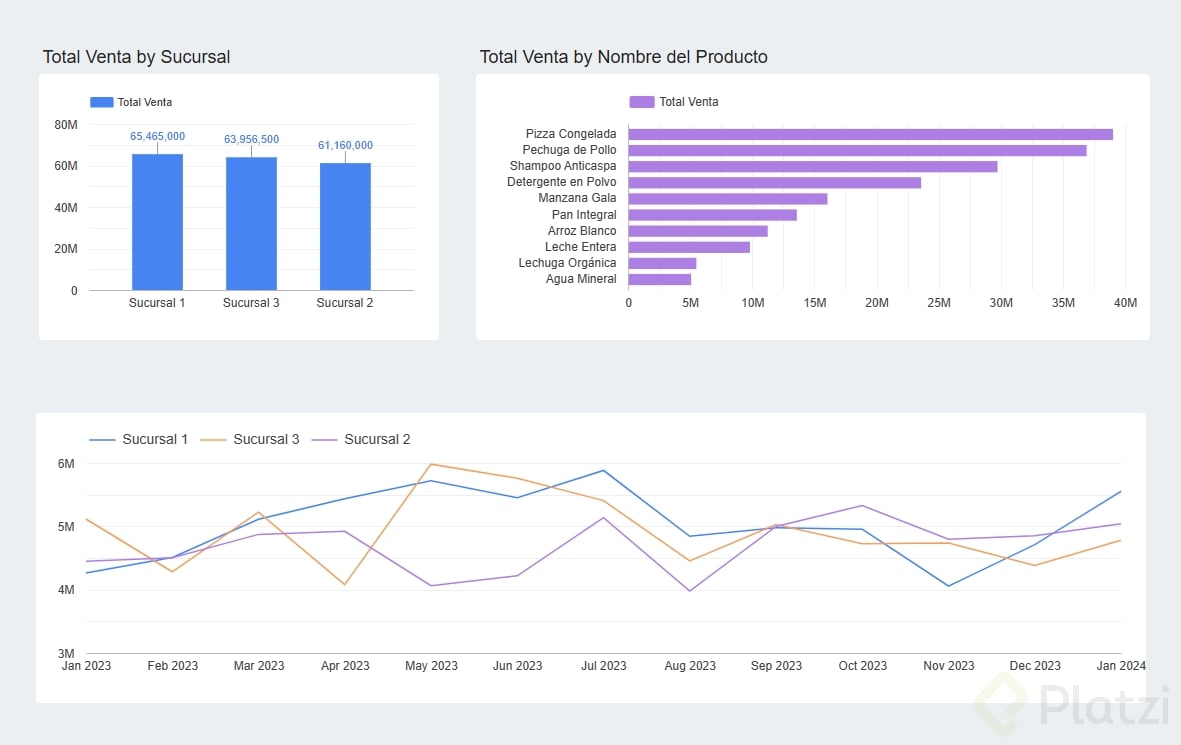Screen dimensions: 1181x745
Task: Select the Shampoo Anticaspa bar
Action: tap(812, 166)
